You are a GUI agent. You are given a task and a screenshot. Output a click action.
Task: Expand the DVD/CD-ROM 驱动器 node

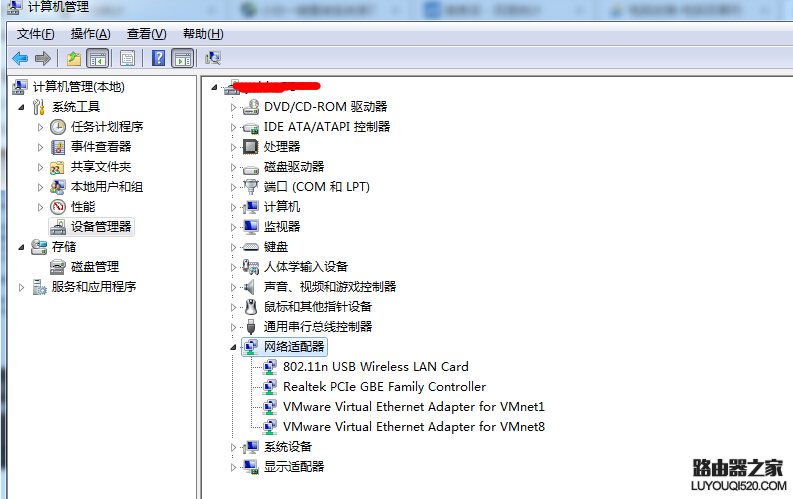(x=233, y=107)
